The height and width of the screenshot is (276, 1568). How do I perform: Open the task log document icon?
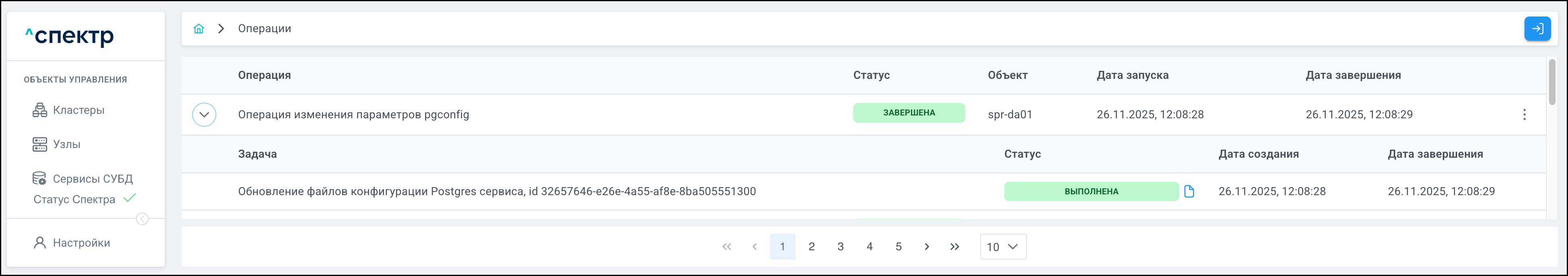click(x=1189, y=192)
